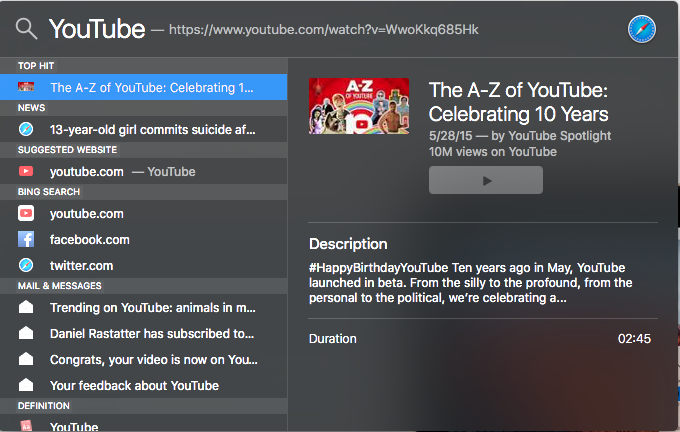680x432 pixels.
Task: Click the YouTube text in search field
Action: point(97,29)
